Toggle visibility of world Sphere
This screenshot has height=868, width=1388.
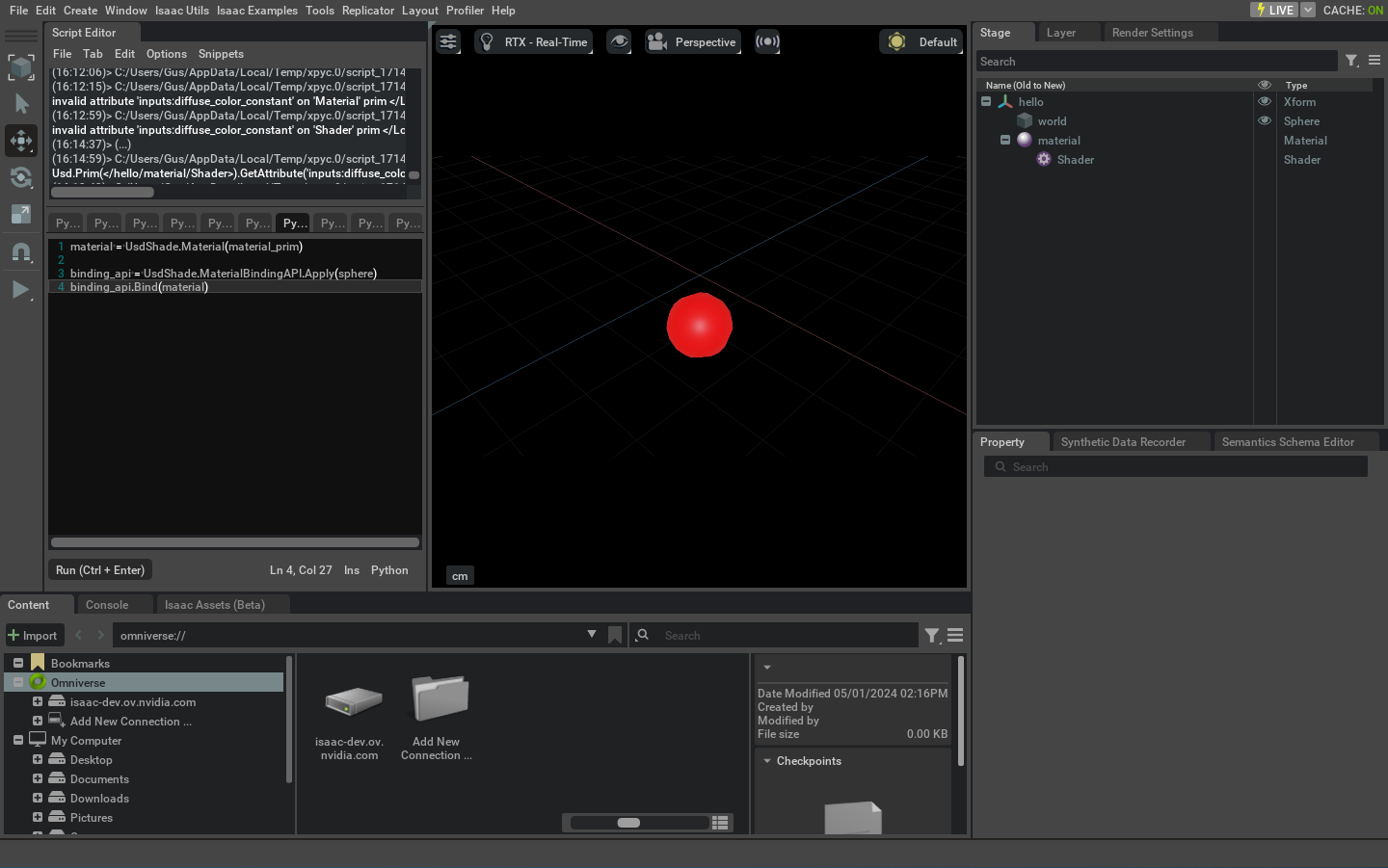1265,120
